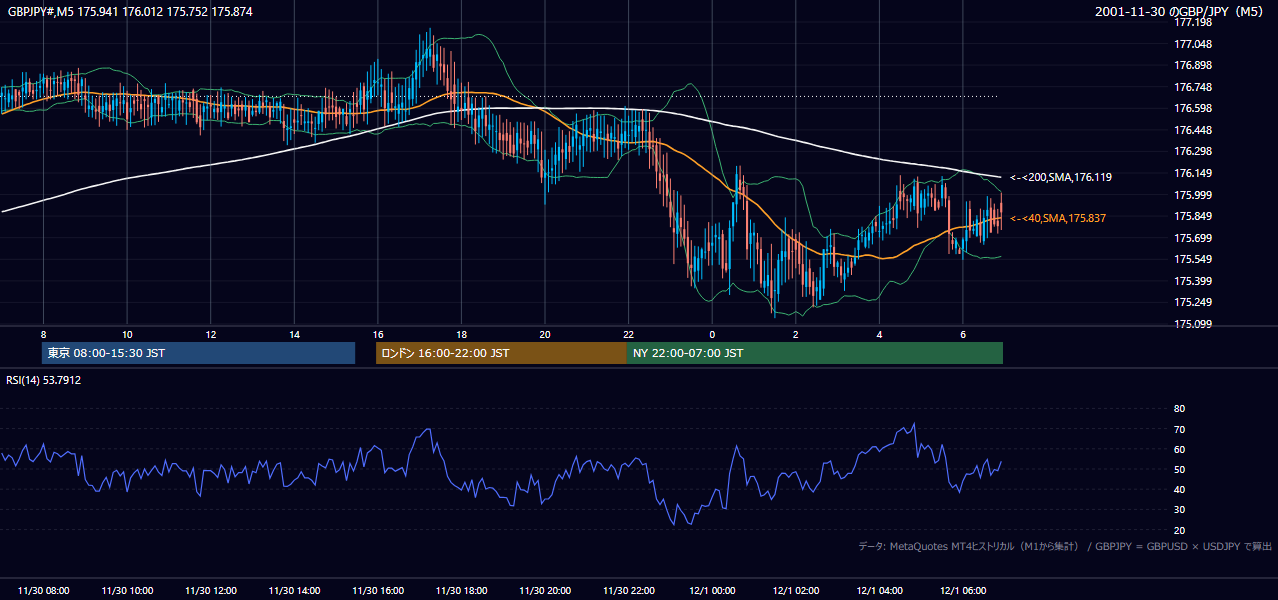Click the 177.048 price axis label
Screen dimensions: 1278x600
click(x=1193, y=45)
